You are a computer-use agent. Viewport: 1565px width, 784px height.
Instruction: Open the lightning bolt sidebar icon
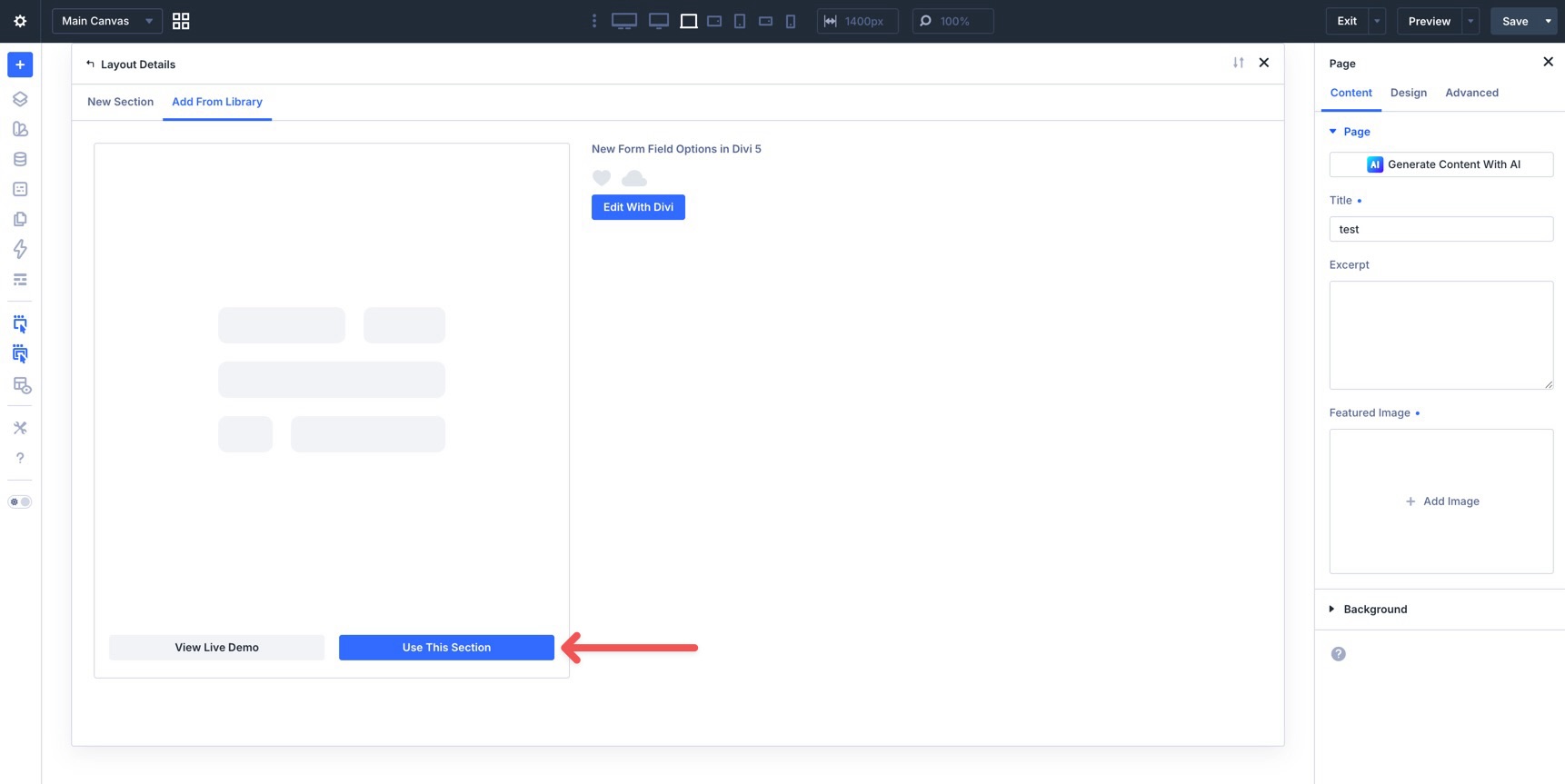[x=20, y=249]
